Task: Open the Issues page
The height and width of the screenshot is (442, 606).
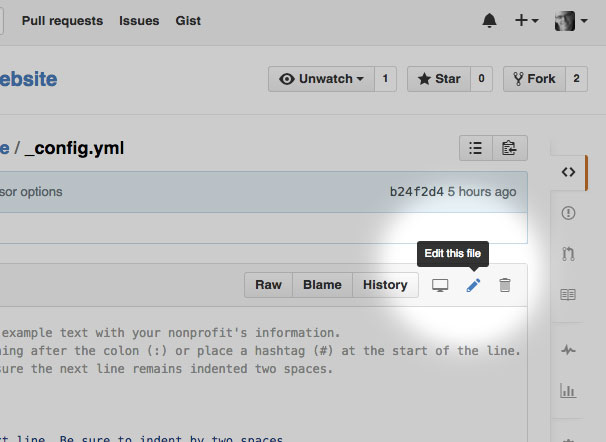Action: click(139, 20)
